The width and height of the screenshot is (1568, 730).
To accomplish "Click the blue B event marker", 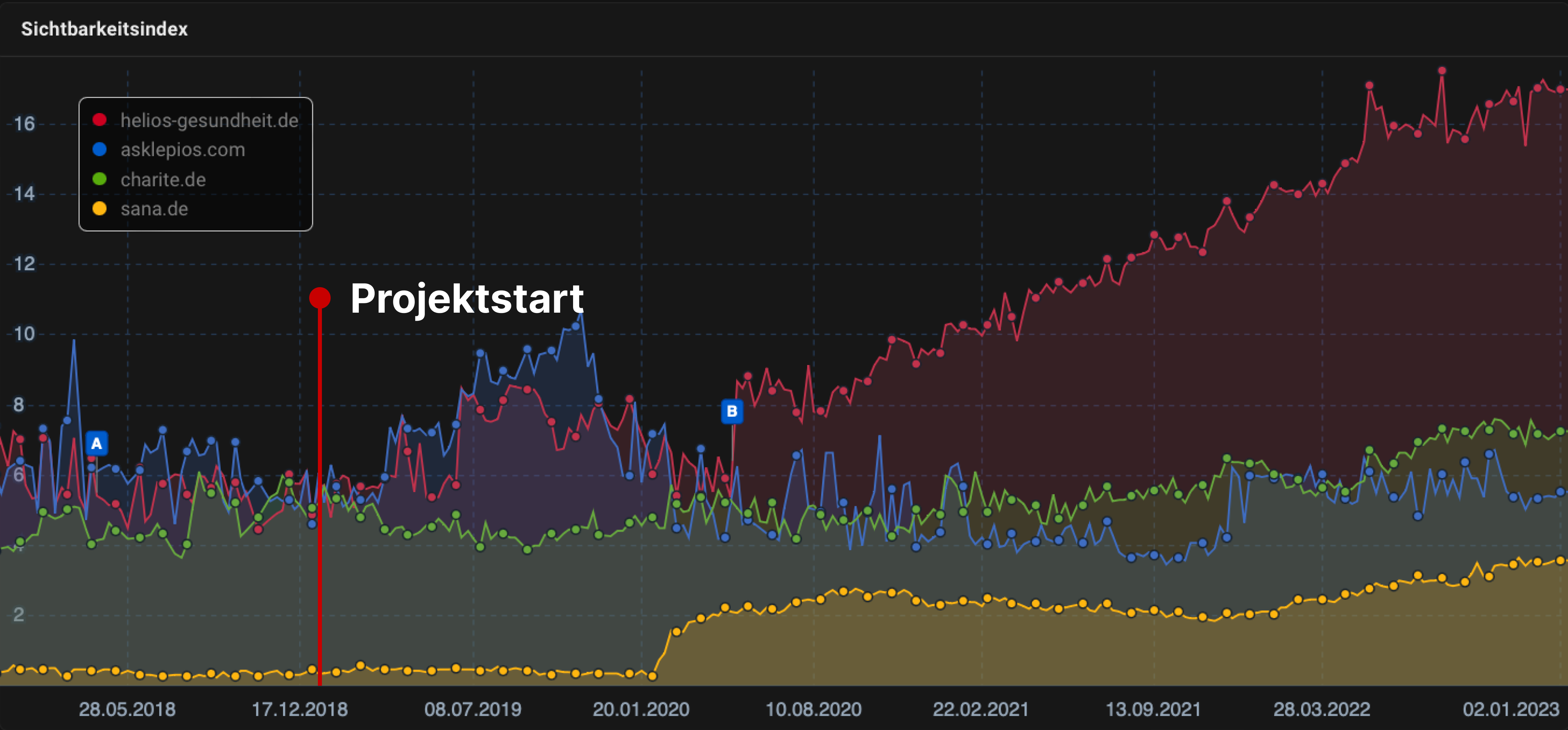I will tap(732, 412).
